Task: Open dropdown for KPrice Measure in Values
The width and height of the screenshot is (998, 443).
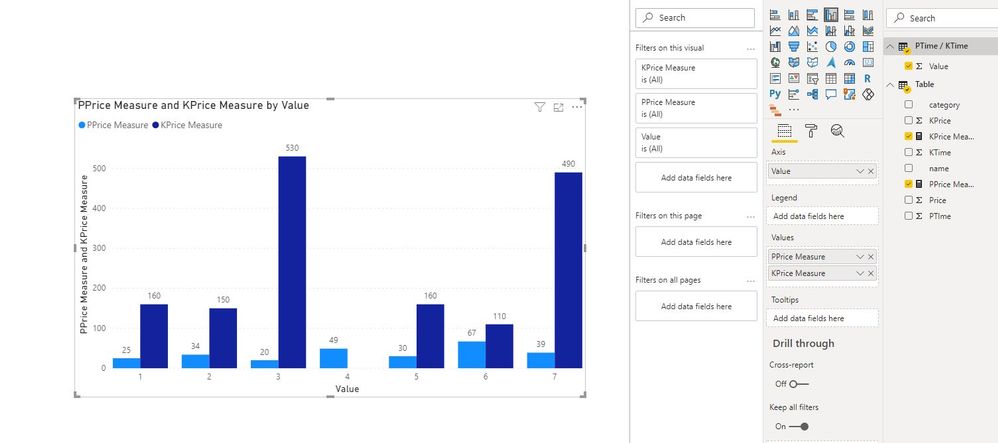Action: 860,273
